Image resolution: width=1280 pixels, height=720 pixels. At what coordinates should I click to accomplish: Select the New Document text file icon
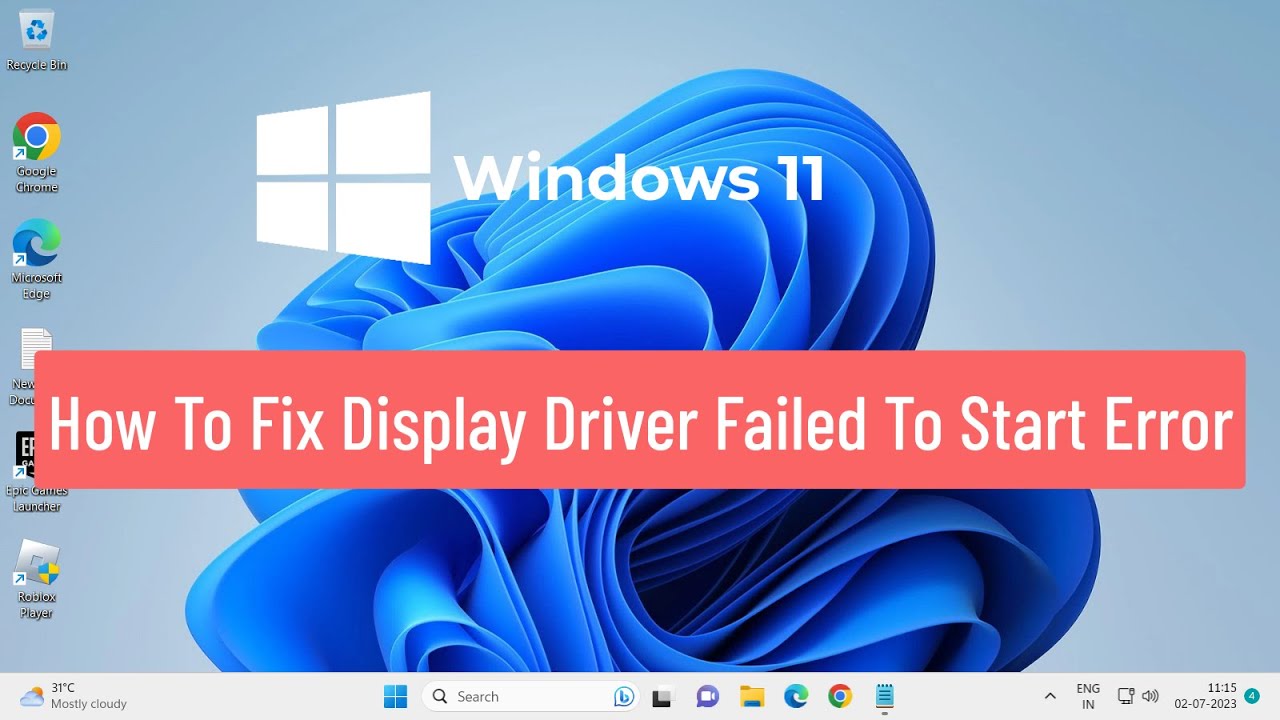34,351
